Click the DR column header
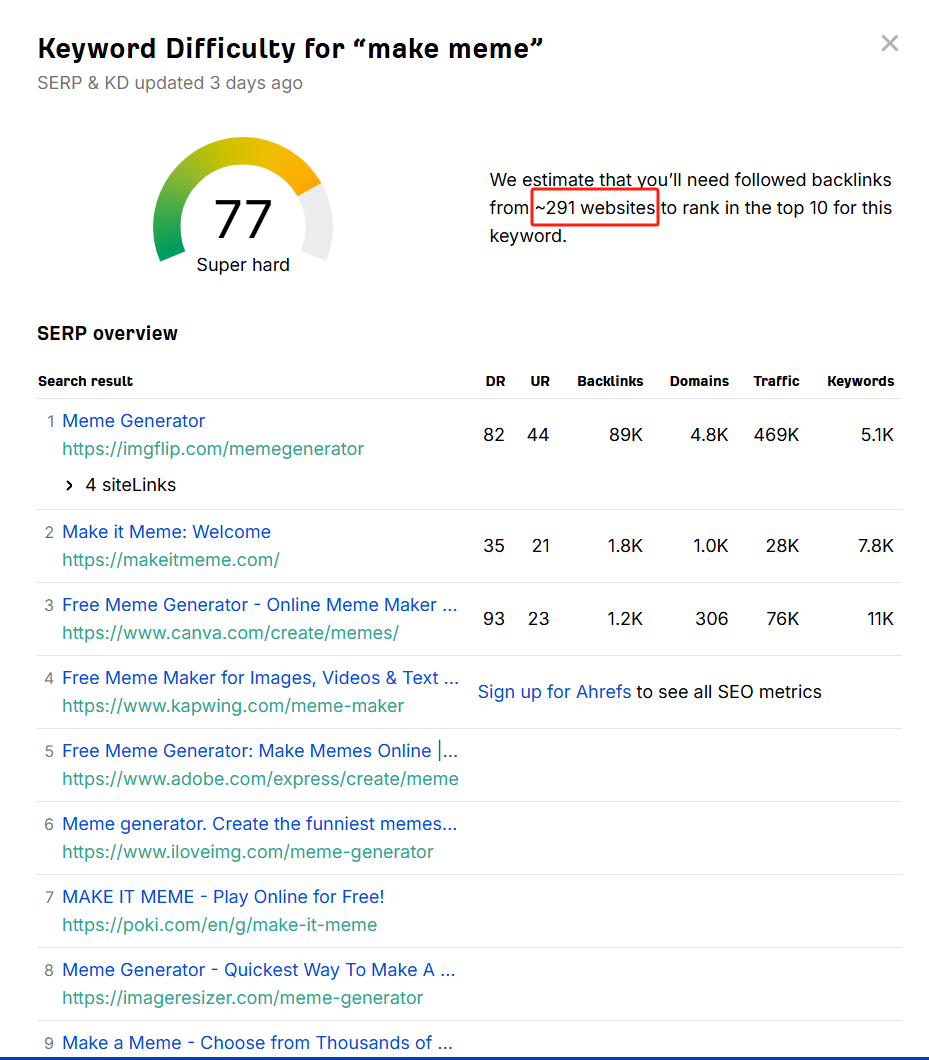 click(x=495, y=381)
